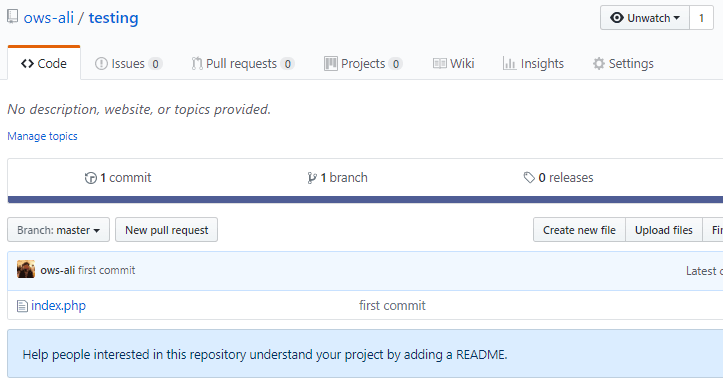The width and height of the screenshot is (723, 384).
Task: Open the 0 releases link
Action: tap(558, 177)
